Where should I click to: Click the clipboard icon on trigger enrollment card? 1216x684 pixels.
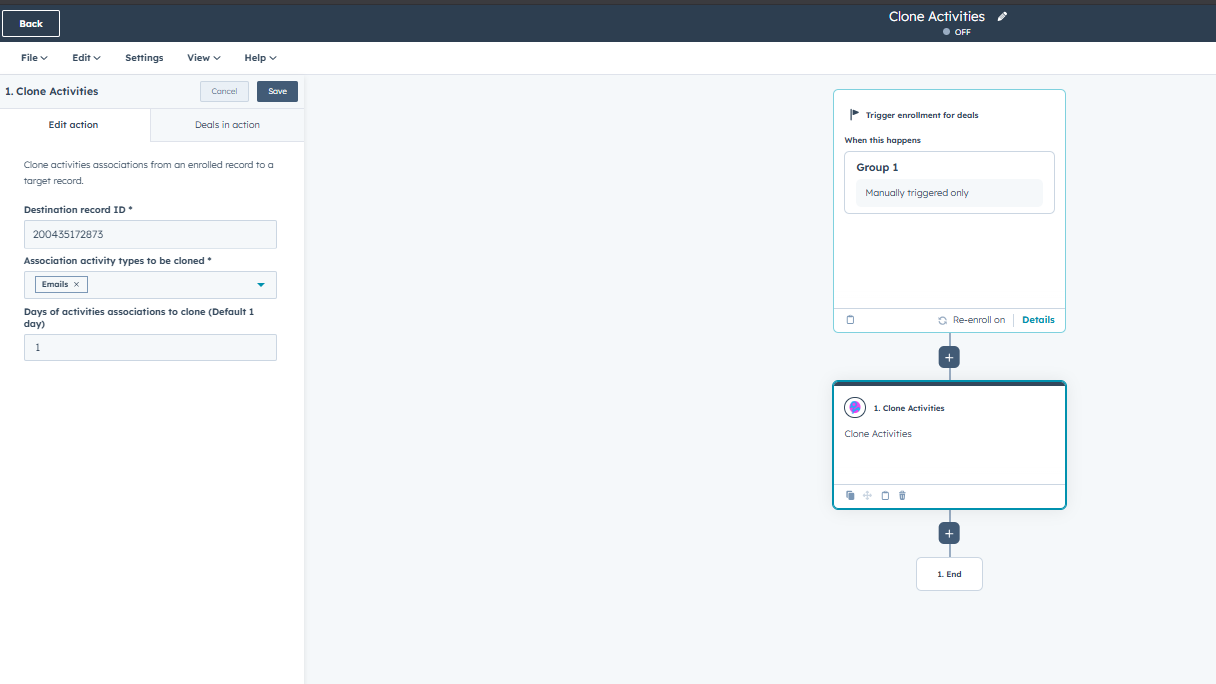pos(851,320)
